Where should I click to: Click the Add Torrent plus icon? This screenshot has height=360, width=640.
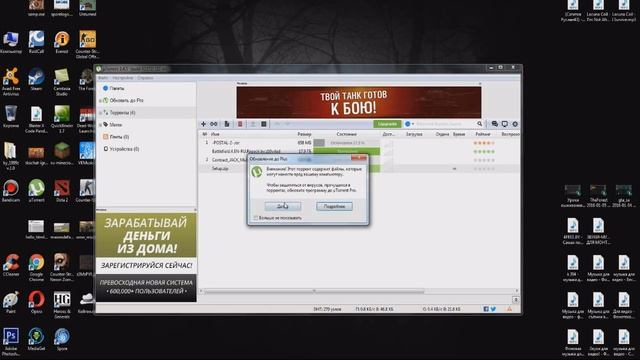203,124
